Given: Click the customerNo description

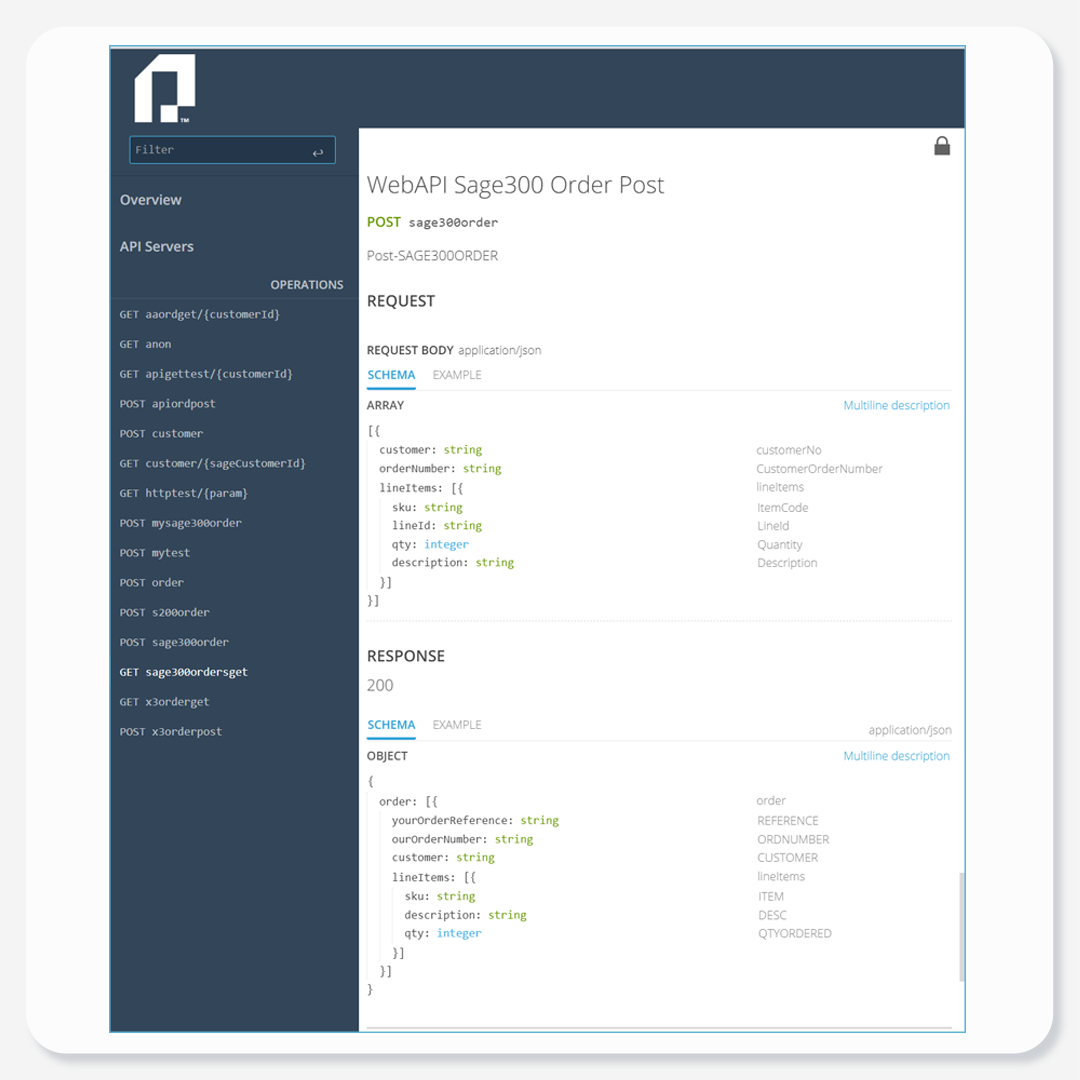Looking at the screenshot, I should pyautogui.click(x=789, y=450).
